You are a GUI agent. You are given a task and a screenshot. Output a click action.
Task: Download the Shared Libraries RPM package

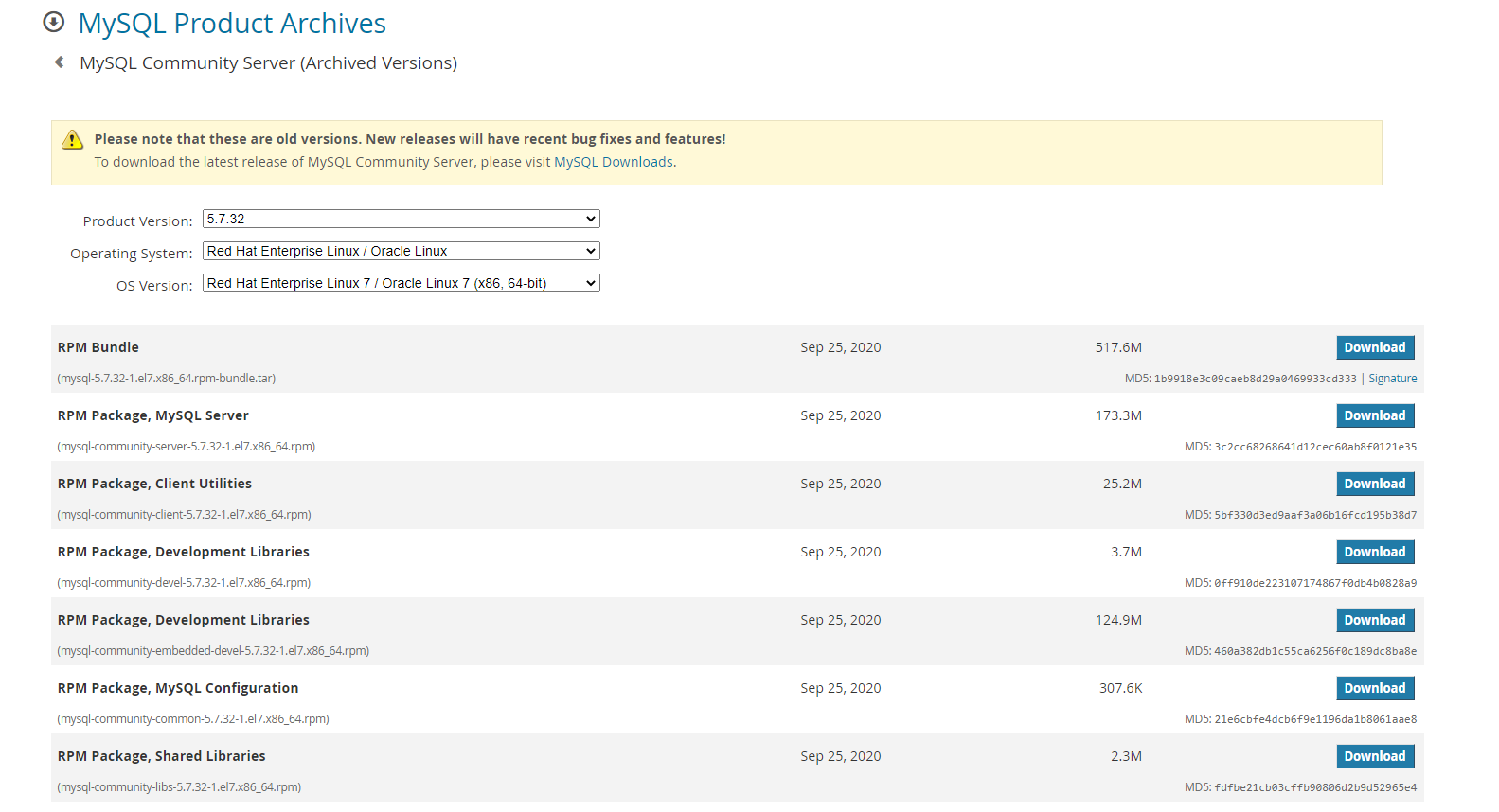click(1375, 756)
